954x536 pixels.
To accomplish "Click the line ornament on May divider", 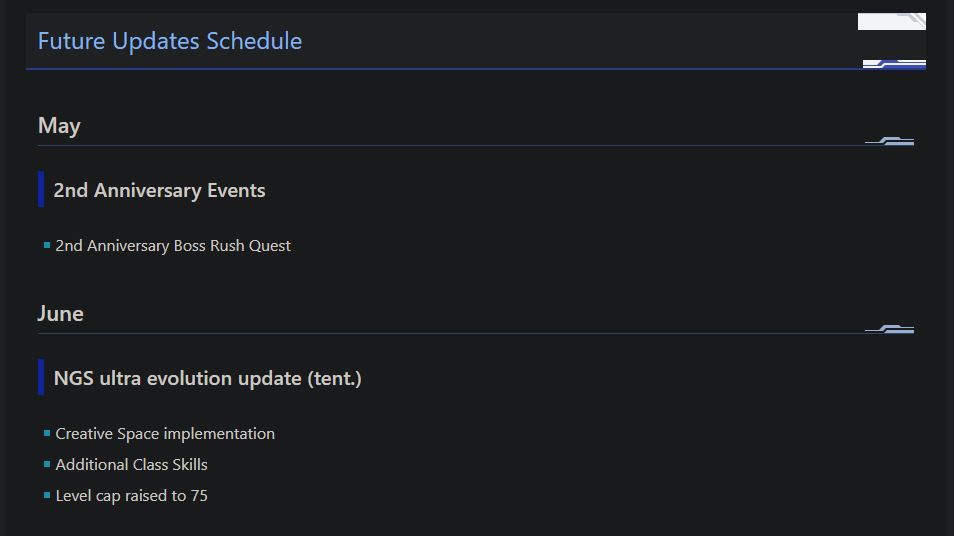I will [x=890, y=142].
